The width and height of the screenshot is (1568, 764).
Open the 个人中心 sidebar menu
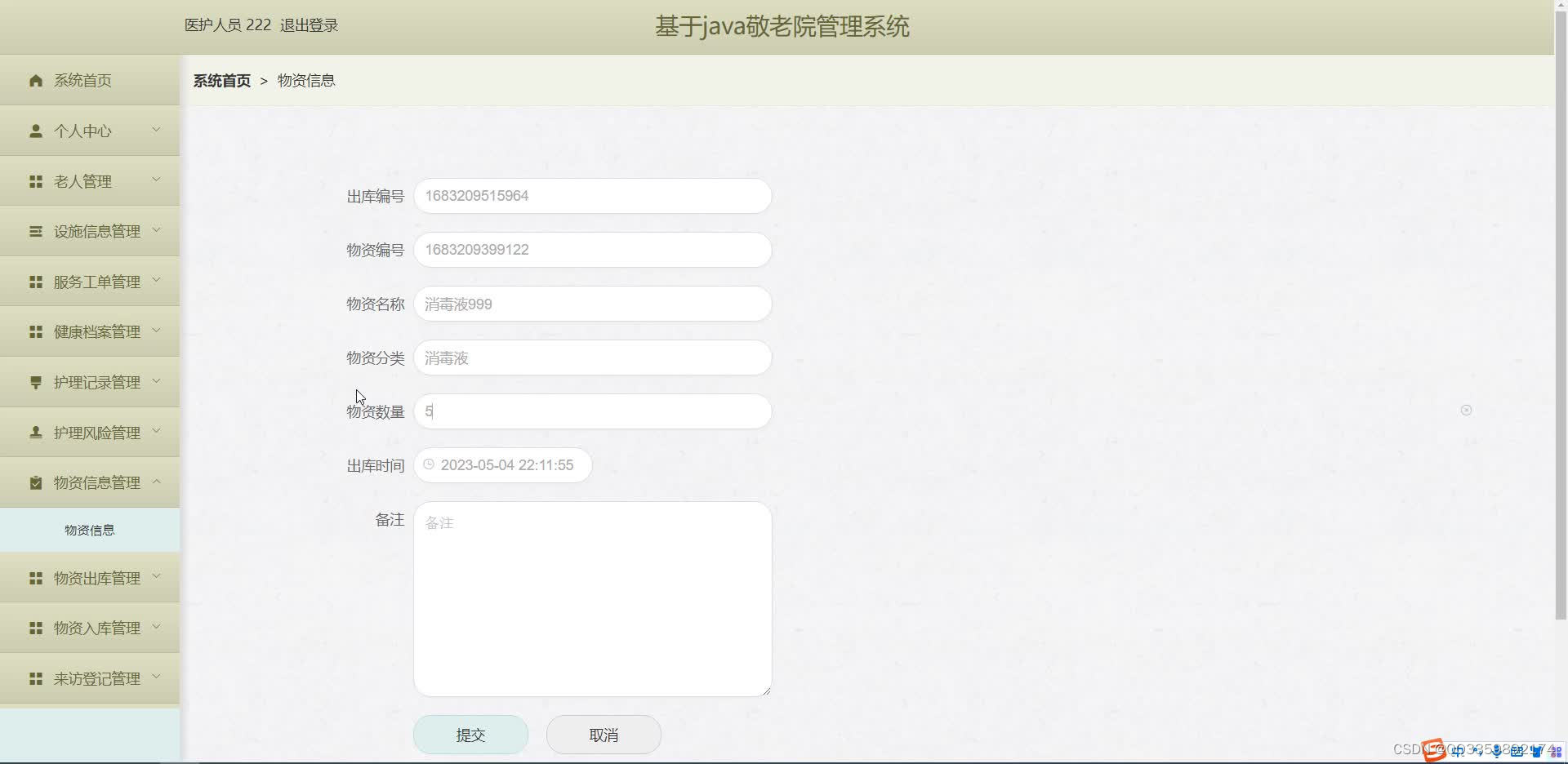pyautogui.click(x=90, y=131)
